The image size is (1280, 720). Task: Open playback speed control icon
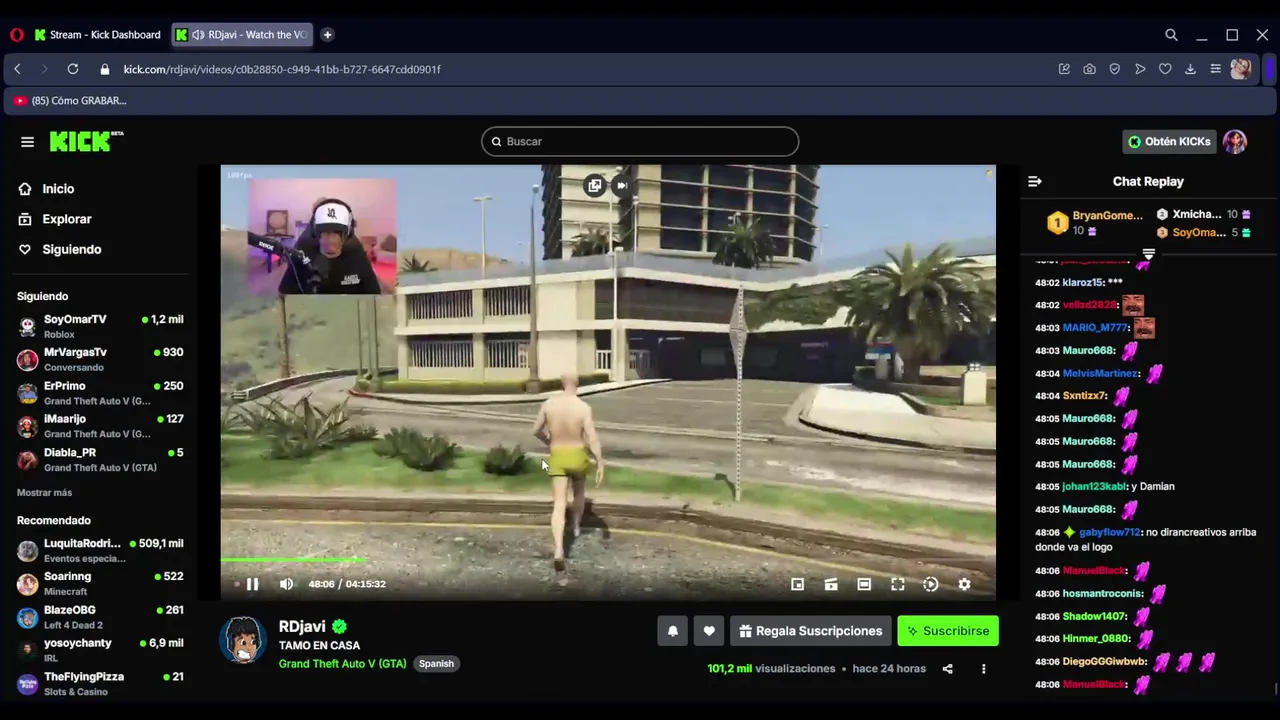coord(931,584)
